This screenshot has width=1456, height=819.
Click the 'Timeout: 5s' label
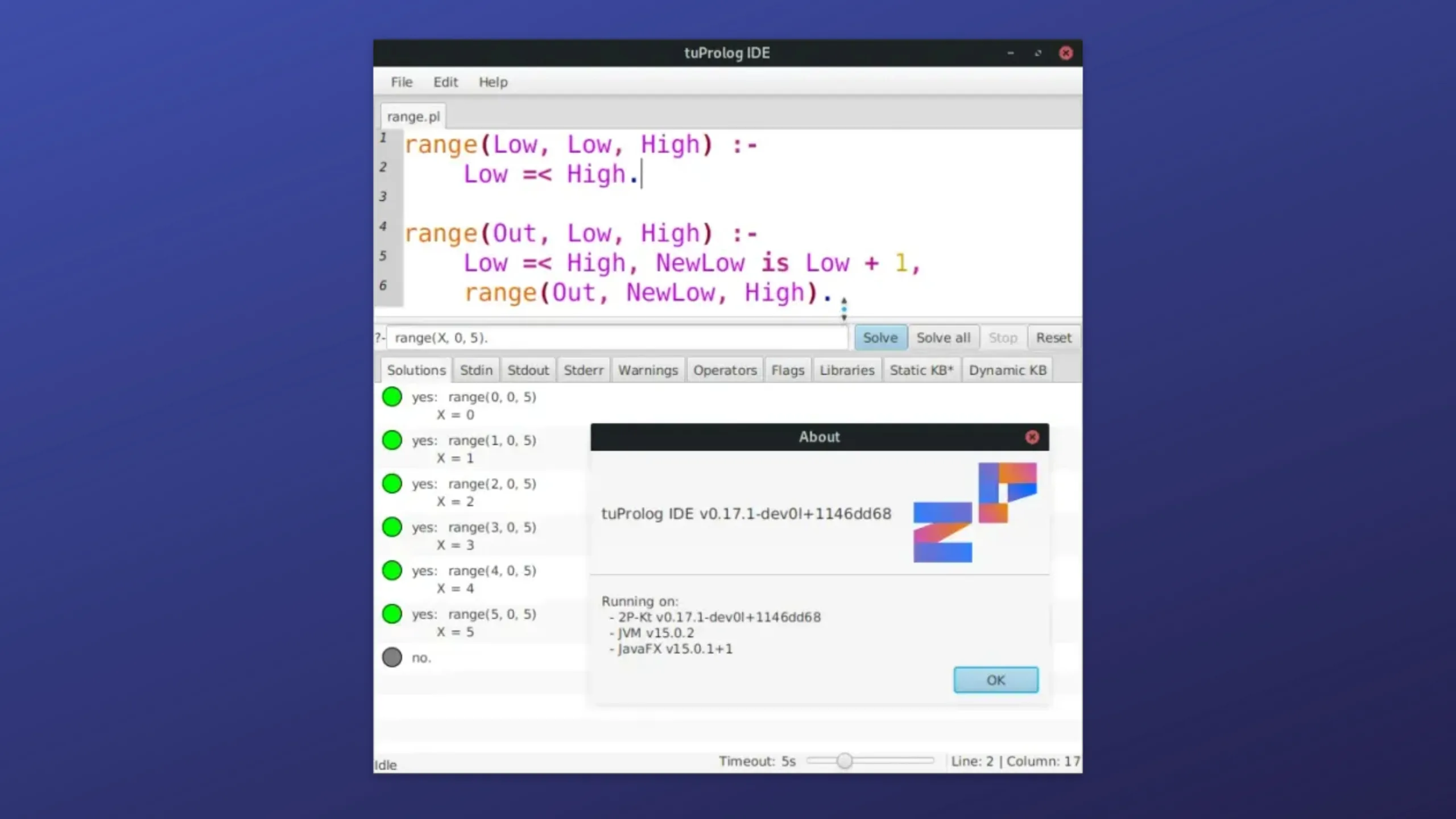(x=757, y=761)
